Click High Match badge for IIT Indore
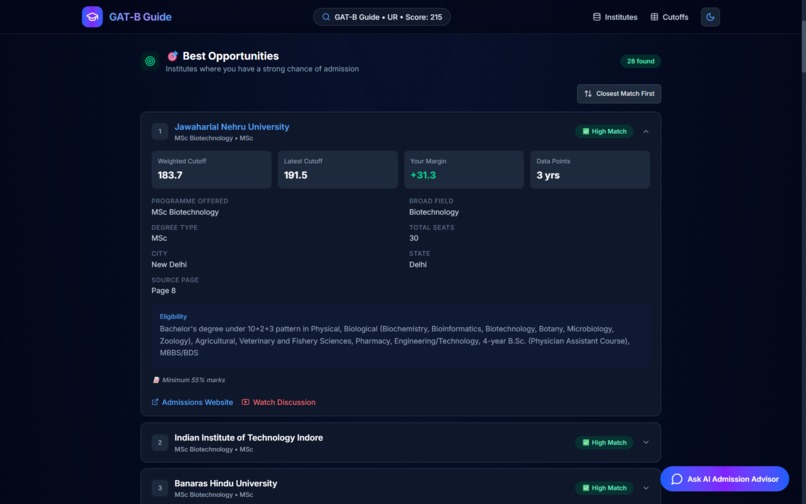 tap(604, 442)
